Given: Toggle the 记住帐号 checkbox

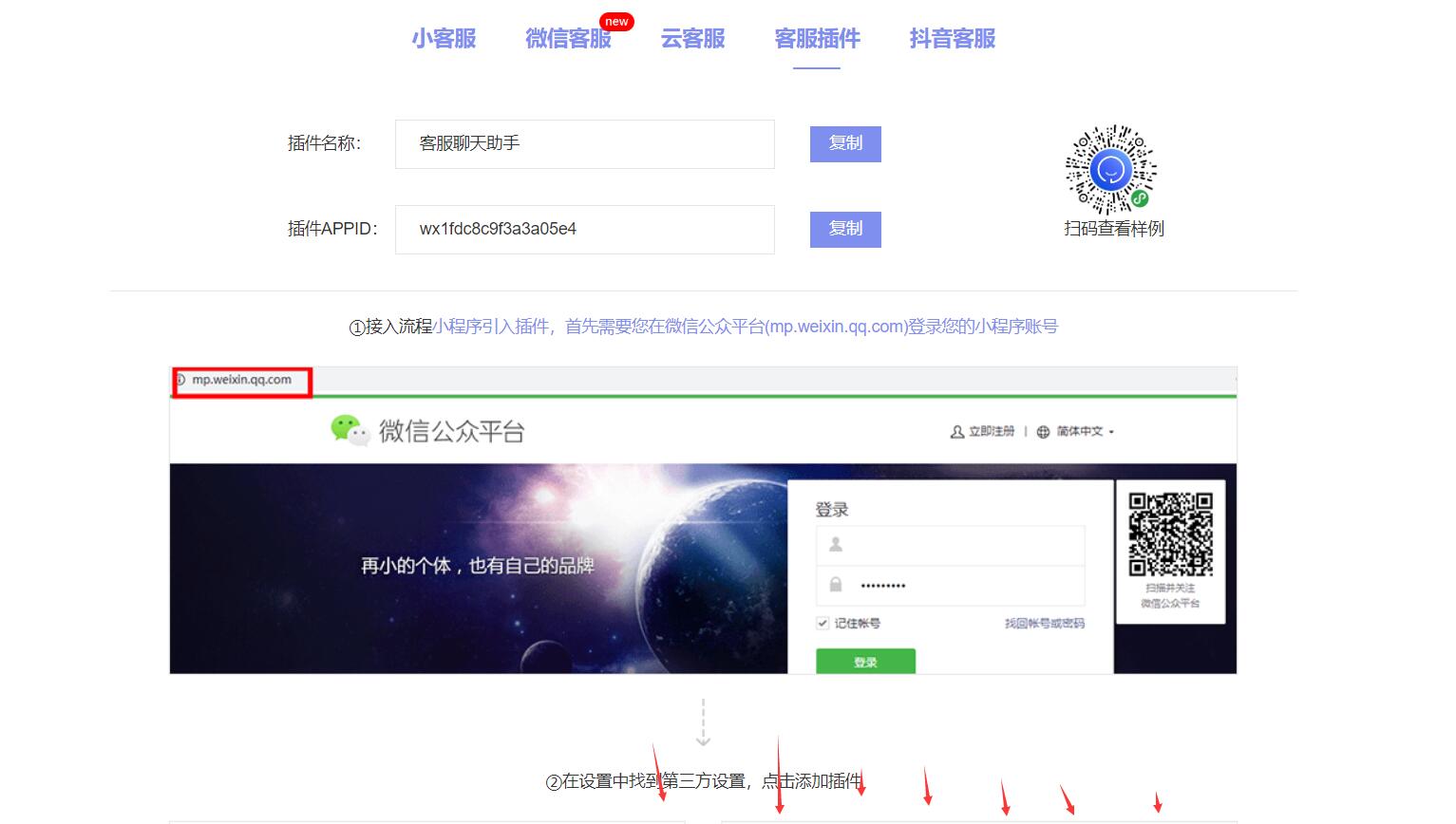Looking at the screenshot, I should (x=823, y=624).
